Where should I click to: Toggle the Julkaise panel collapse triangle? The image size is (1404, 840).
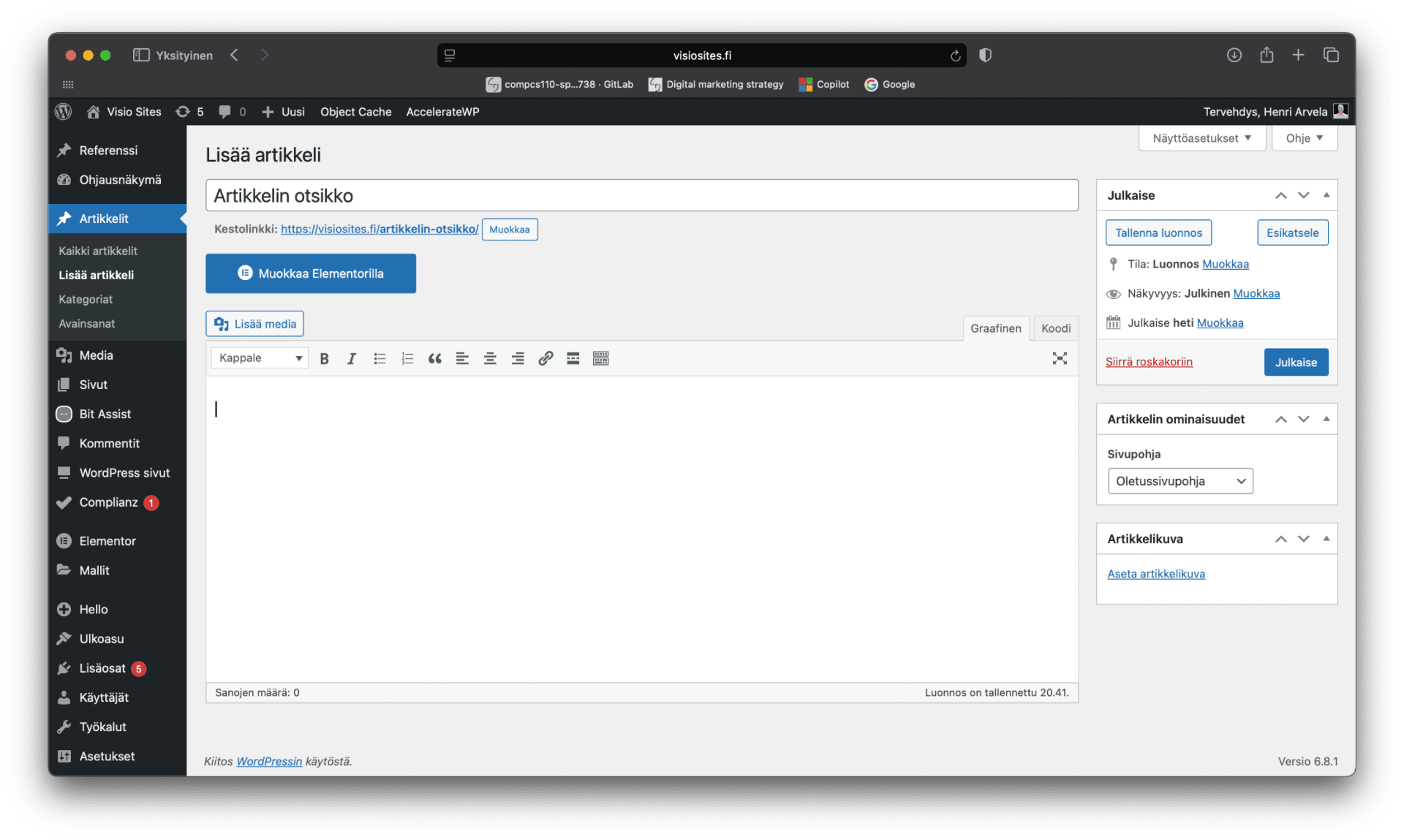(1326, 195)
